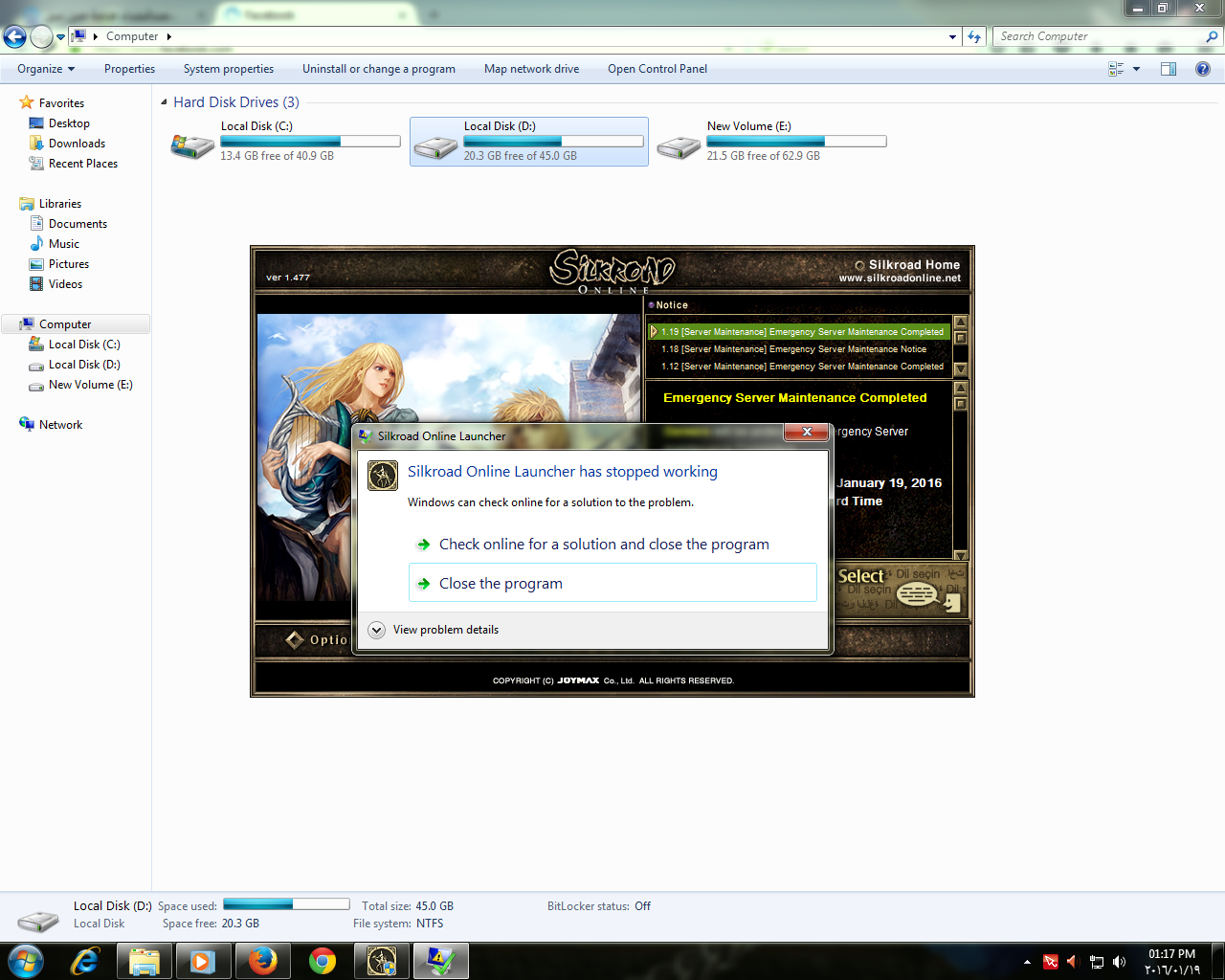Screen dimensions: 1225x980
Task: Open Windows Media Player from taskbar
Action: click(202, 961)
